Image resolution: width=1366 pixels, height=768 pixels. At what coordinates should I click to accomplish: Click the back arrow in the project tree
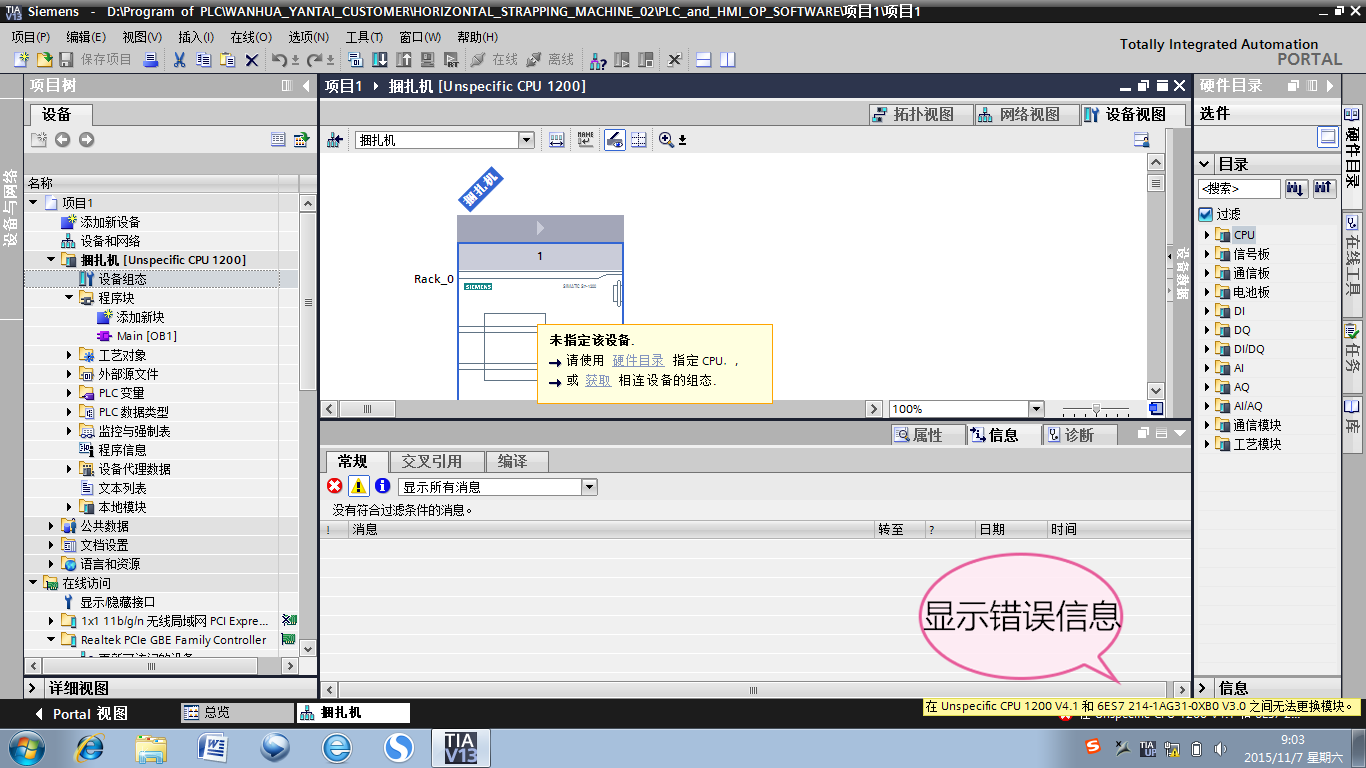63,140
